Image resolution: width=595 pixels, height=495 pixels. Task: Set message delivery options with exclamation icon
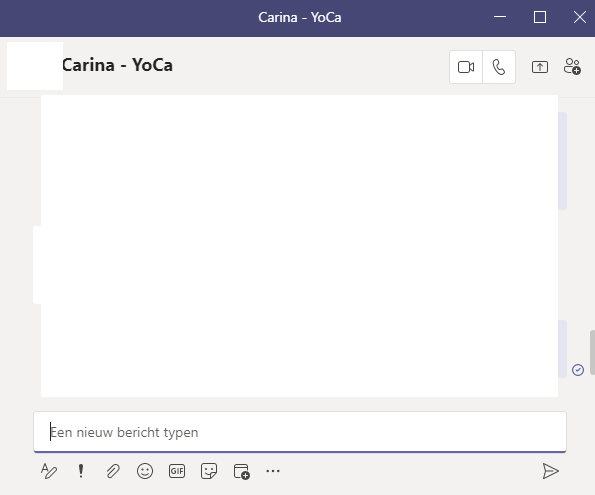tap(81, 471)
